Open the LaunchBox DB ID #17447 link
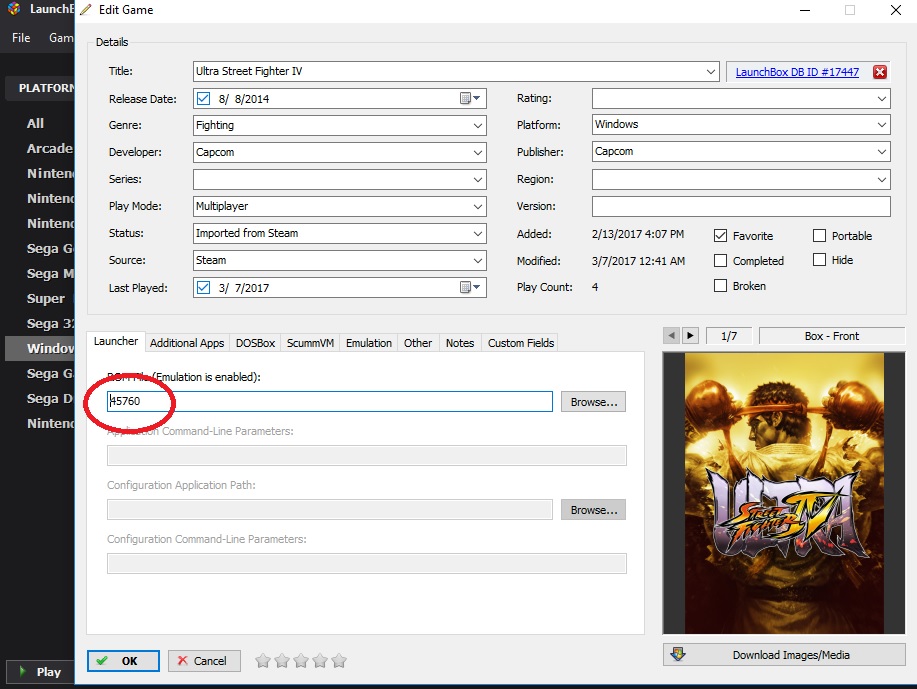Image resolution: width=917 pixels, height=689 pixels. point(797,72)
